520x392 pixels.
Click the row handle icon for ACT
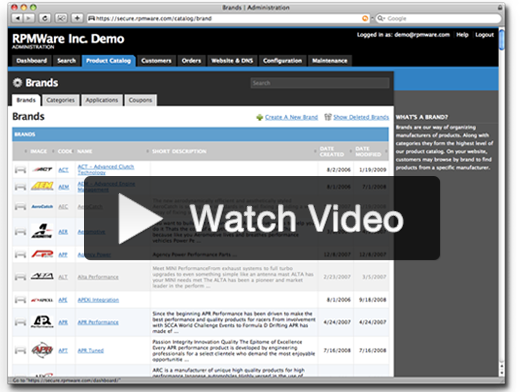(x=20, y=170)
